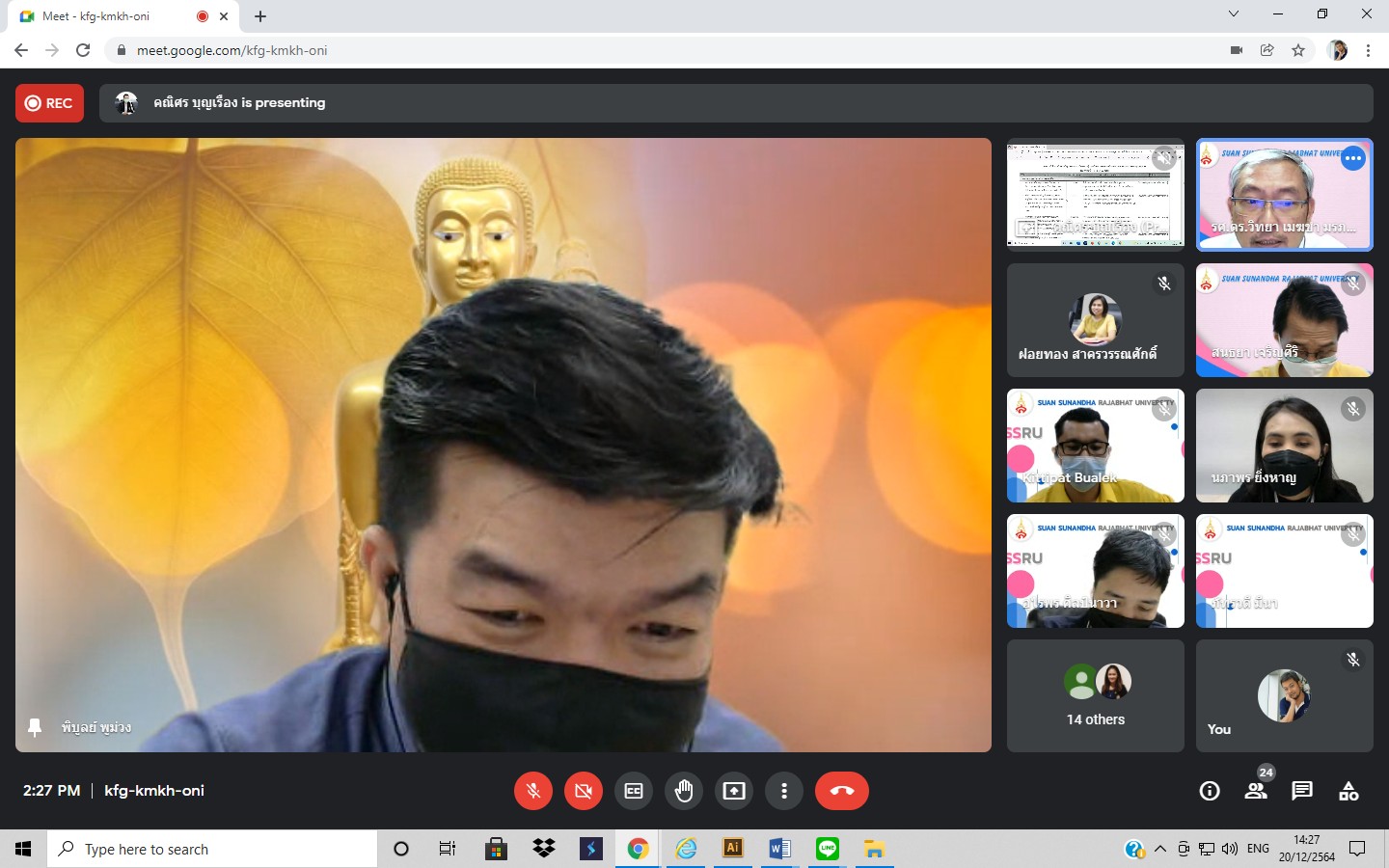Open the meeting details info icon
This screenshot has width=1389, height=868.
coord(1210,791)
